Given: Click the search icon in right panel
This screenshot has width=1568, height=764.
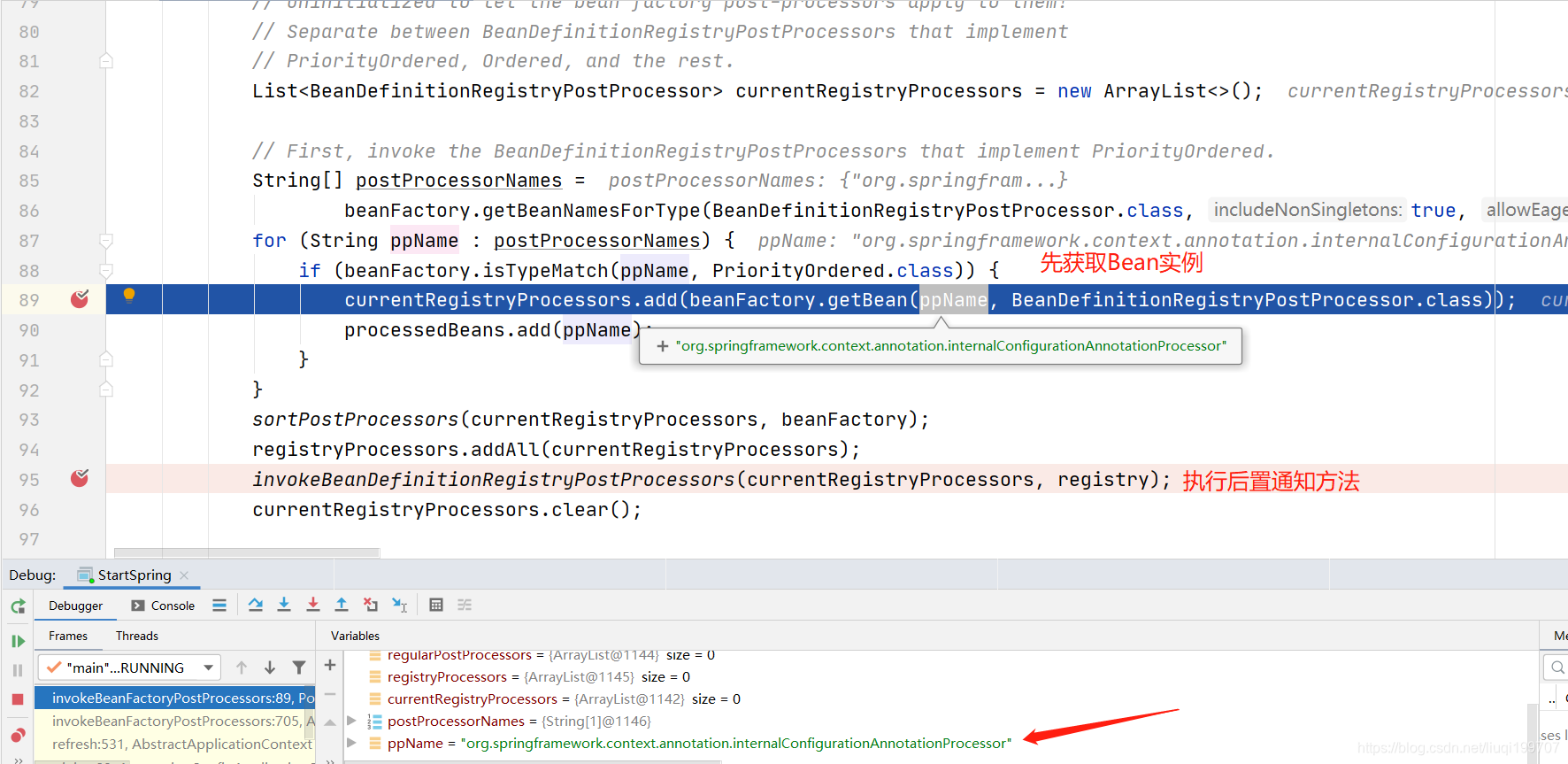Looking at the screenshot, I should pos(1556,667).
